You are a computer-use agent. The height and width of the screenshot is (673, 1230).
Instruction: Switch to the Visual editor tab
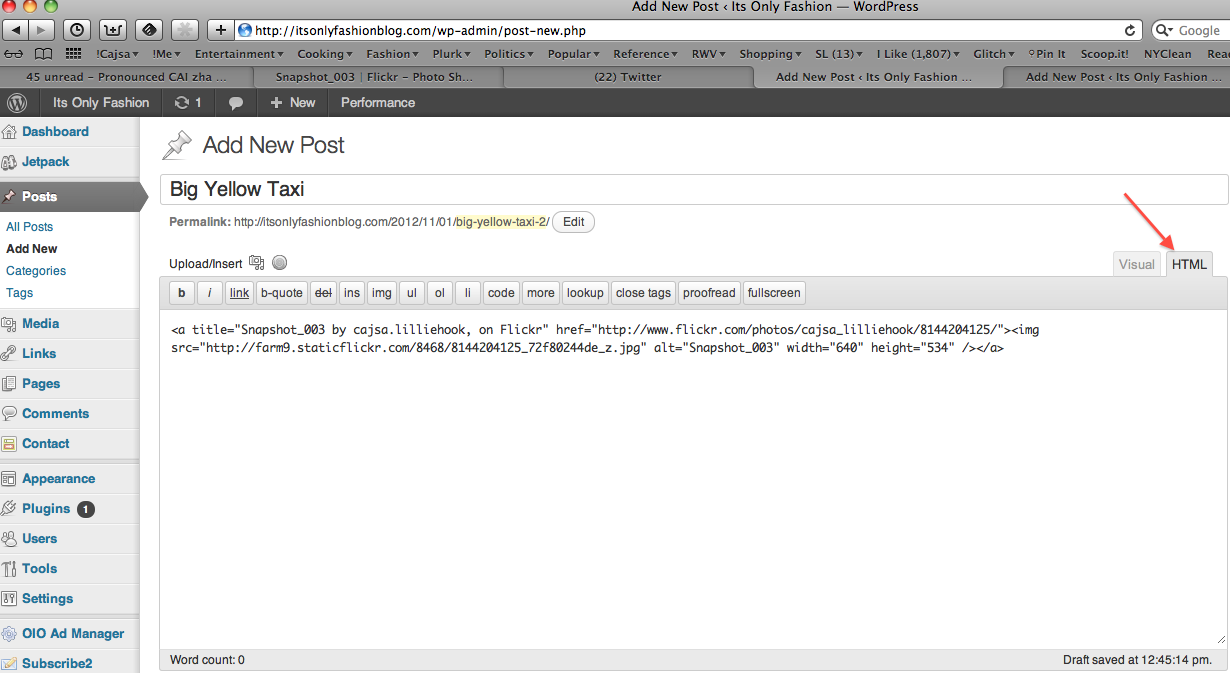click(1137, 264)
